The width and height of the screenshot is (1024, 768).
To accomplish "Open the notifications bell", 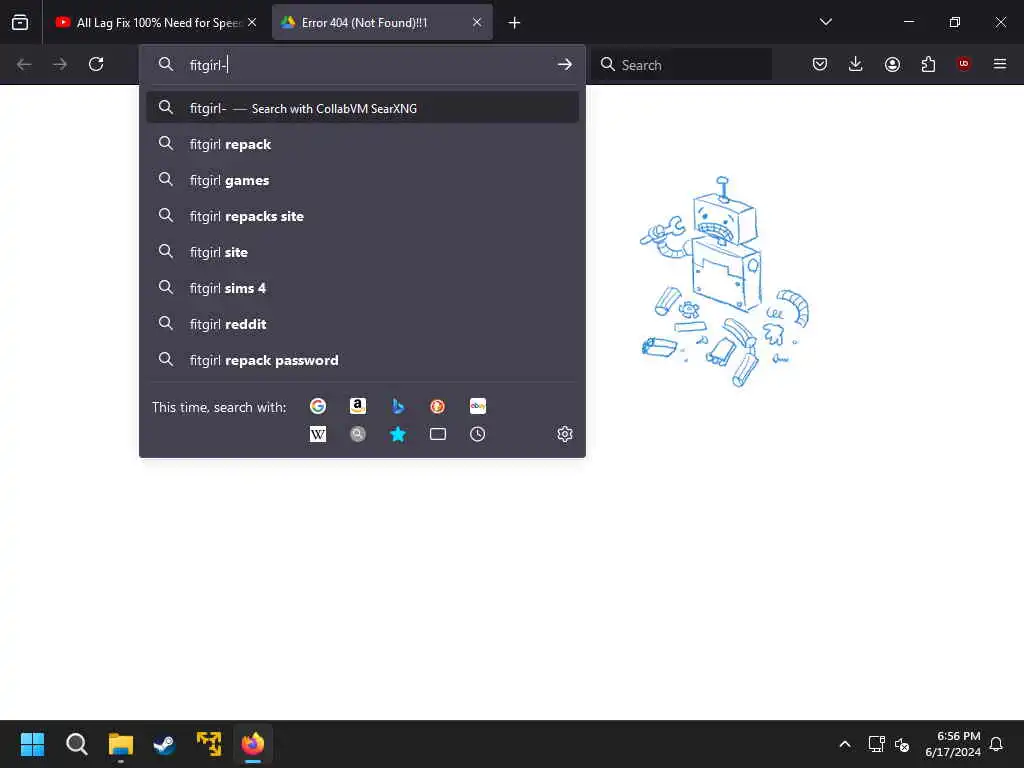I will [997, 744].
